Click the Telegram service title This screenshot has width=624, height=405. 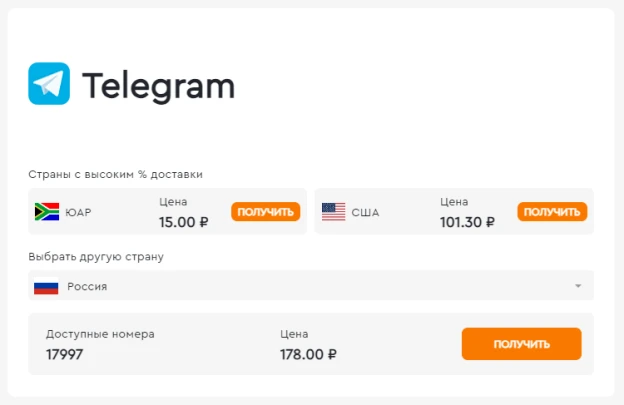[158, 86]
